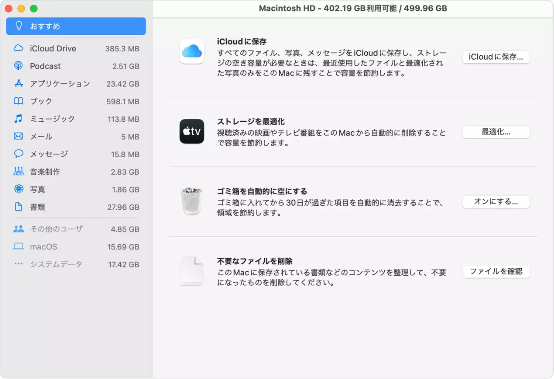Click the blank document icon for 不要なファイルを削除
The width and height of the screenshot is (554, 379).
pyautogui.click(x=192, y=271)
